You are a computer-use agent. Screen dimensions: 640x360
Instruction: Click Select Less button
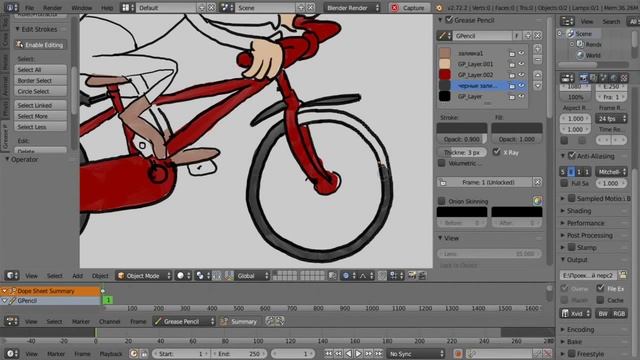40,127
